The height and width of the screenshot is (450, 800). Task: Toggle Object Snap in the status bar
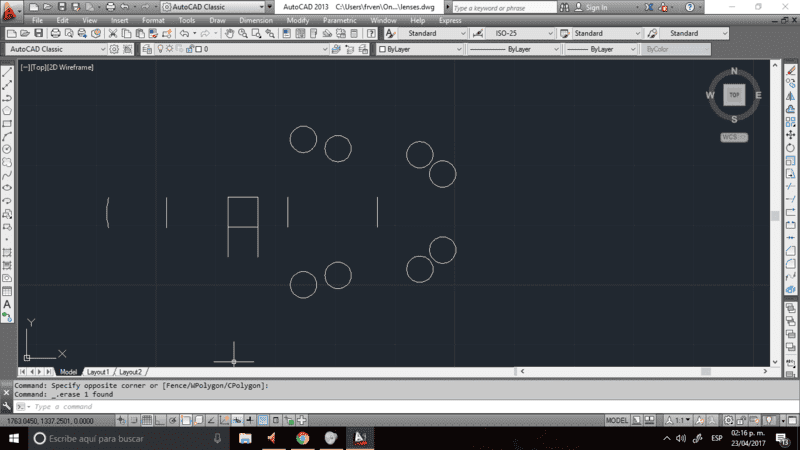tap(186, 420)
